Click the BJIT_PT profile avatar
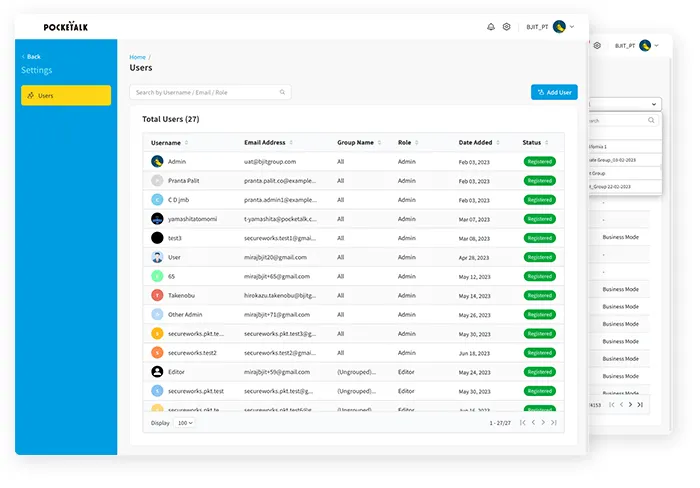Screen dimensions: 700x488 click(x=559, y=27)
